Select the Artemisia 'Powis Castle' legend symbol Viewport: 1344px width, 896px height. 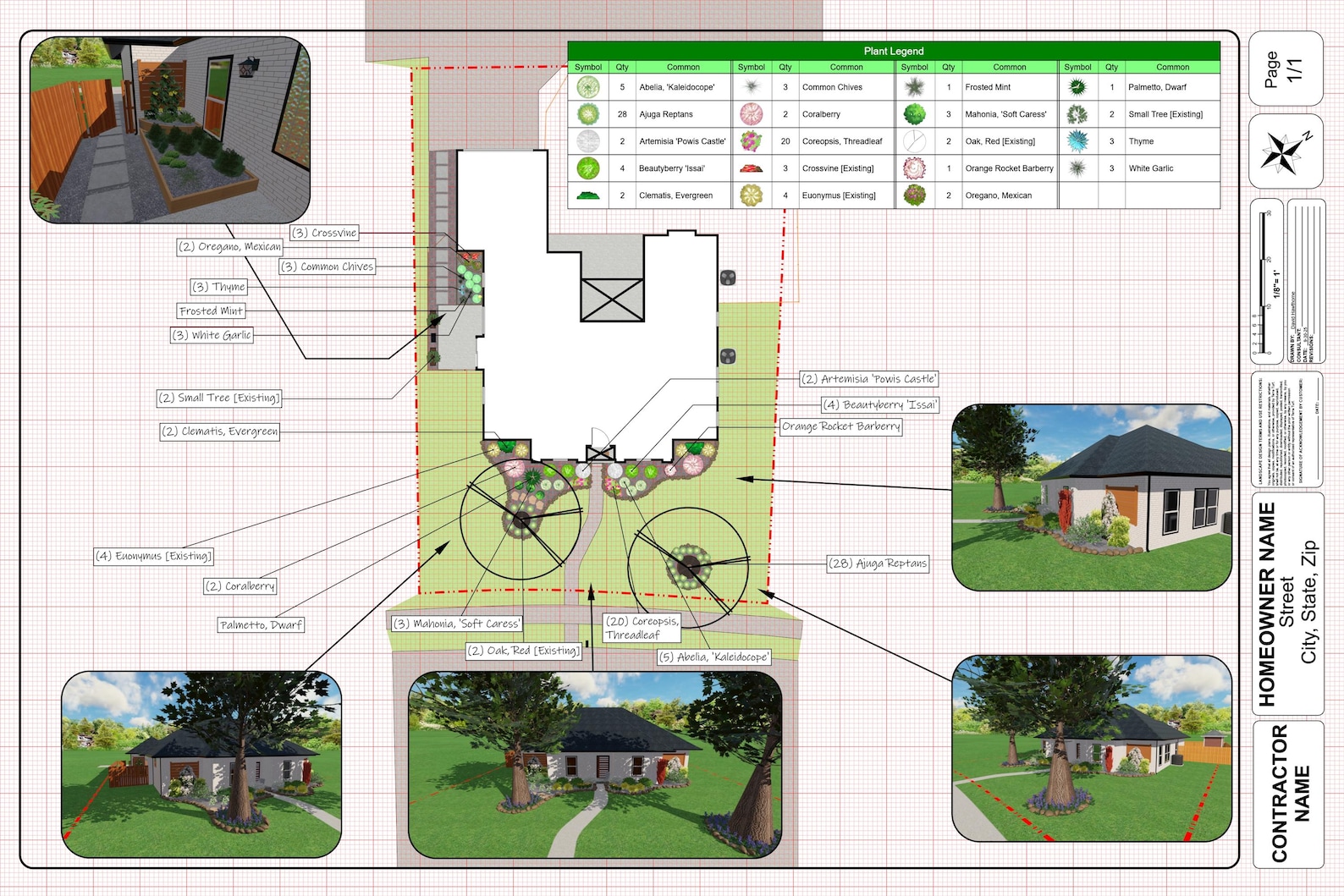tap(588, 141)
